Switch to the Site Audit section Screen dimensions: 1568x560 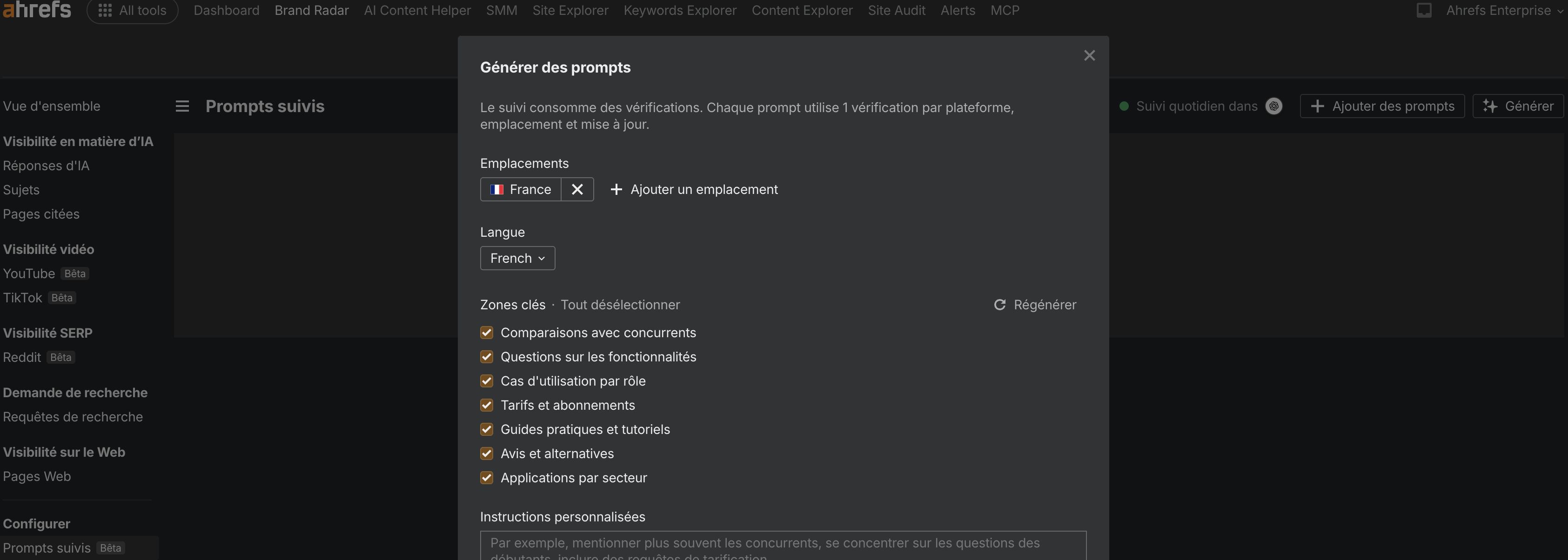(x=896, y=10)
